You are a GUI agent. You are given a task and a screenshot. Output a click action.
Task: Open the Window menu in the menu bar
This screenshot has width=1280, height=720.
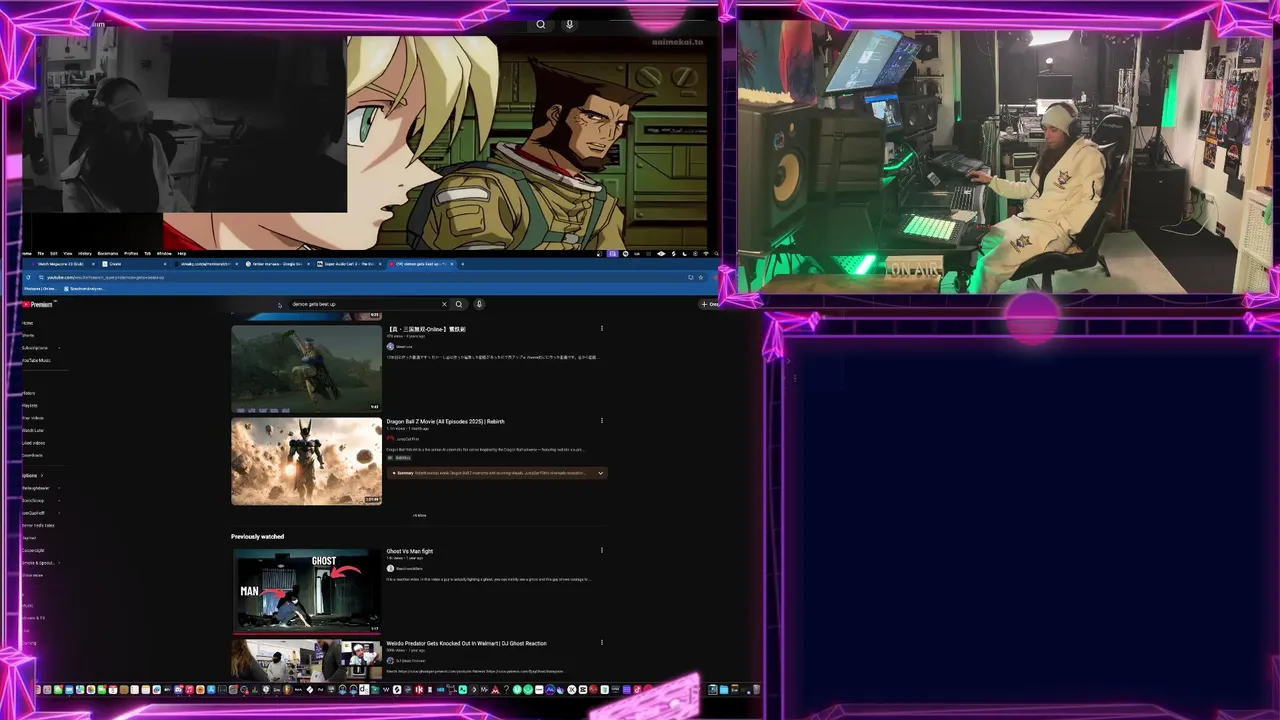(x=164, y=253)
